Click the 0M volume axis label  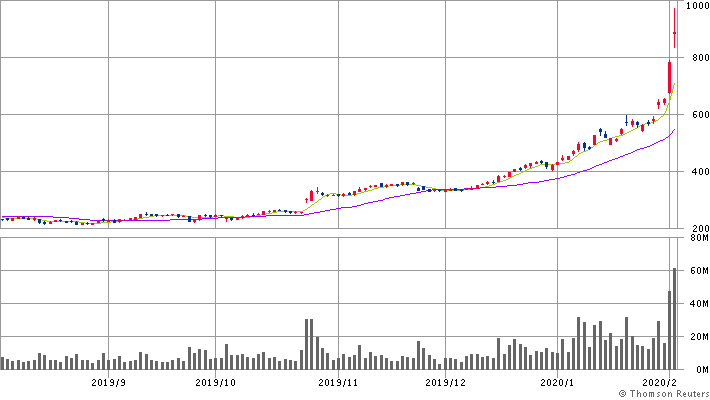[698, 369]
